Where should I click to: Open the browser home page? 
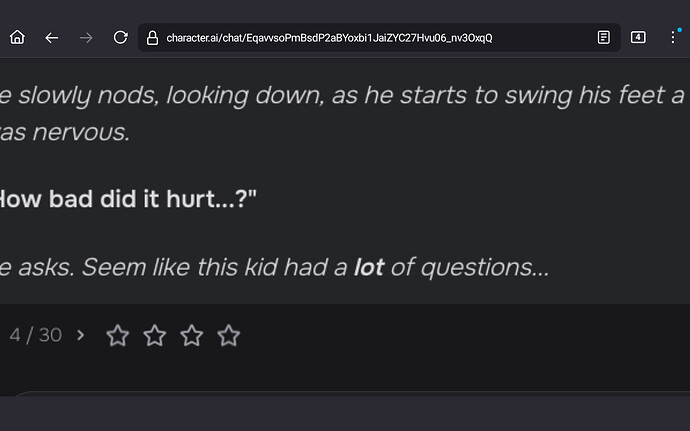pyautogui.click(x=18, y=37)
